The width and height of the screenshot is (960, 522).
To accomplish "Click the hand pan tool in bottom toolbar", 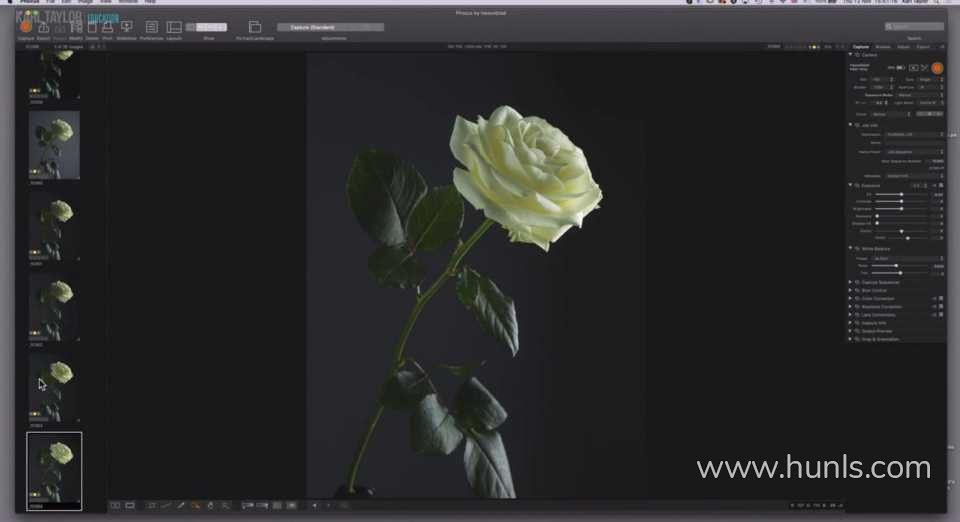I will [211, 505].
